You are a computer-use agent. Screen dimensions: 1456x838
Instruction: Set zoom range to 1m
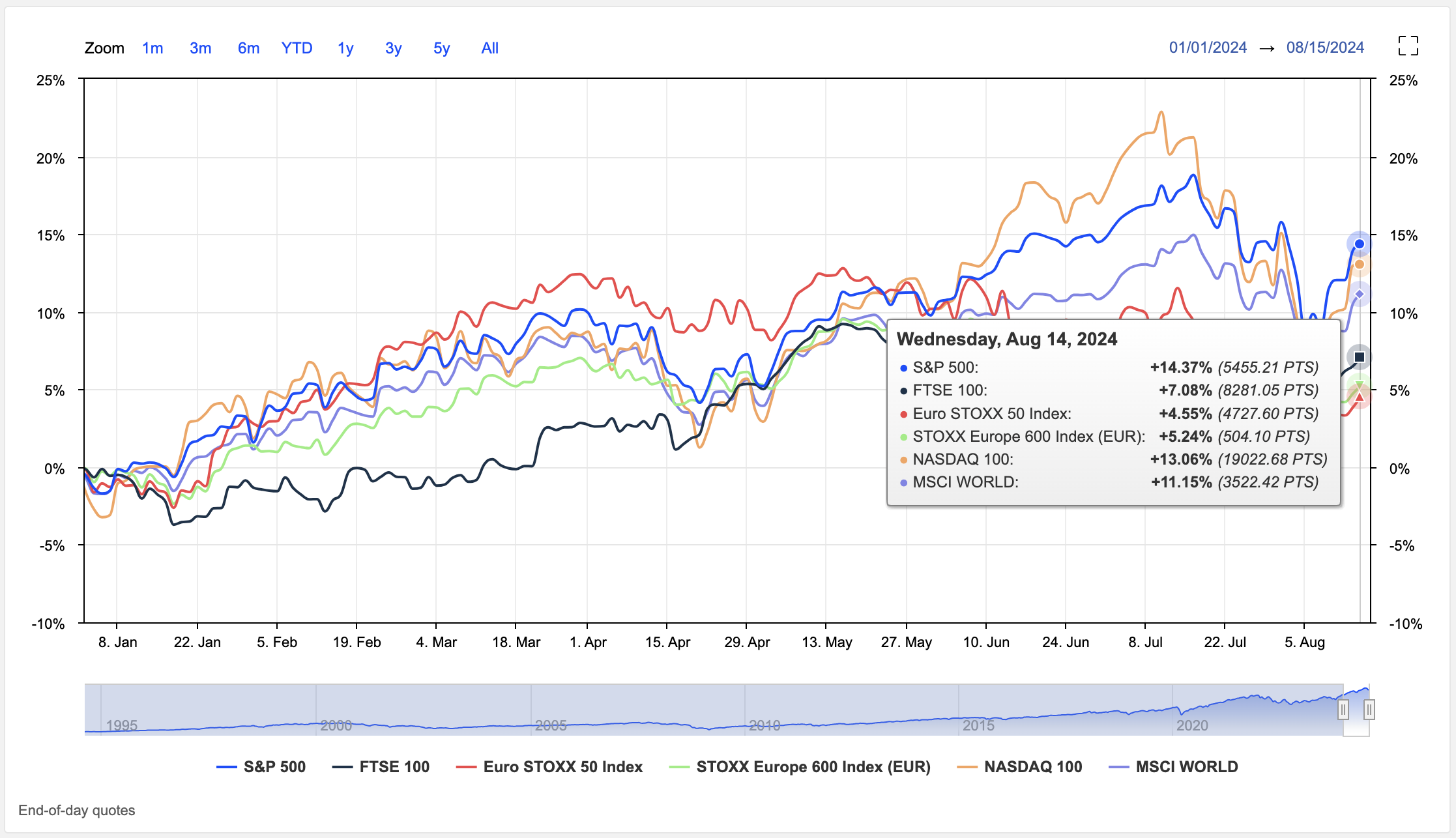pos(153,48)
